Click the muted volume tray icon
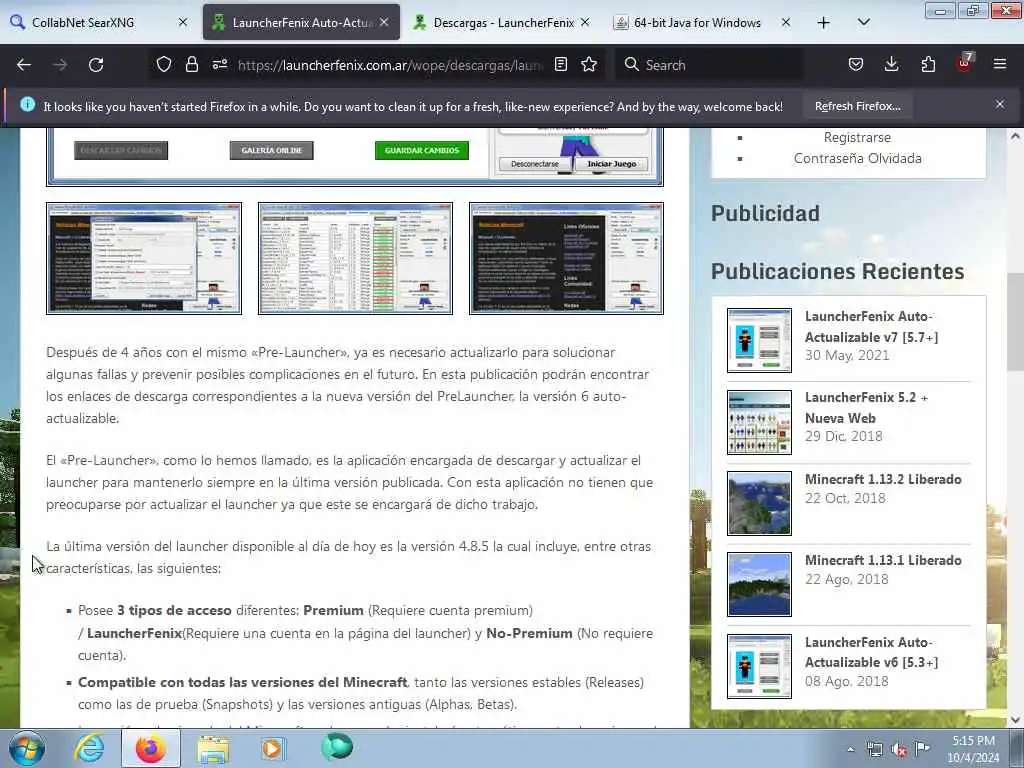This screenshot has width=1024, height=768. tap(899, 750)
